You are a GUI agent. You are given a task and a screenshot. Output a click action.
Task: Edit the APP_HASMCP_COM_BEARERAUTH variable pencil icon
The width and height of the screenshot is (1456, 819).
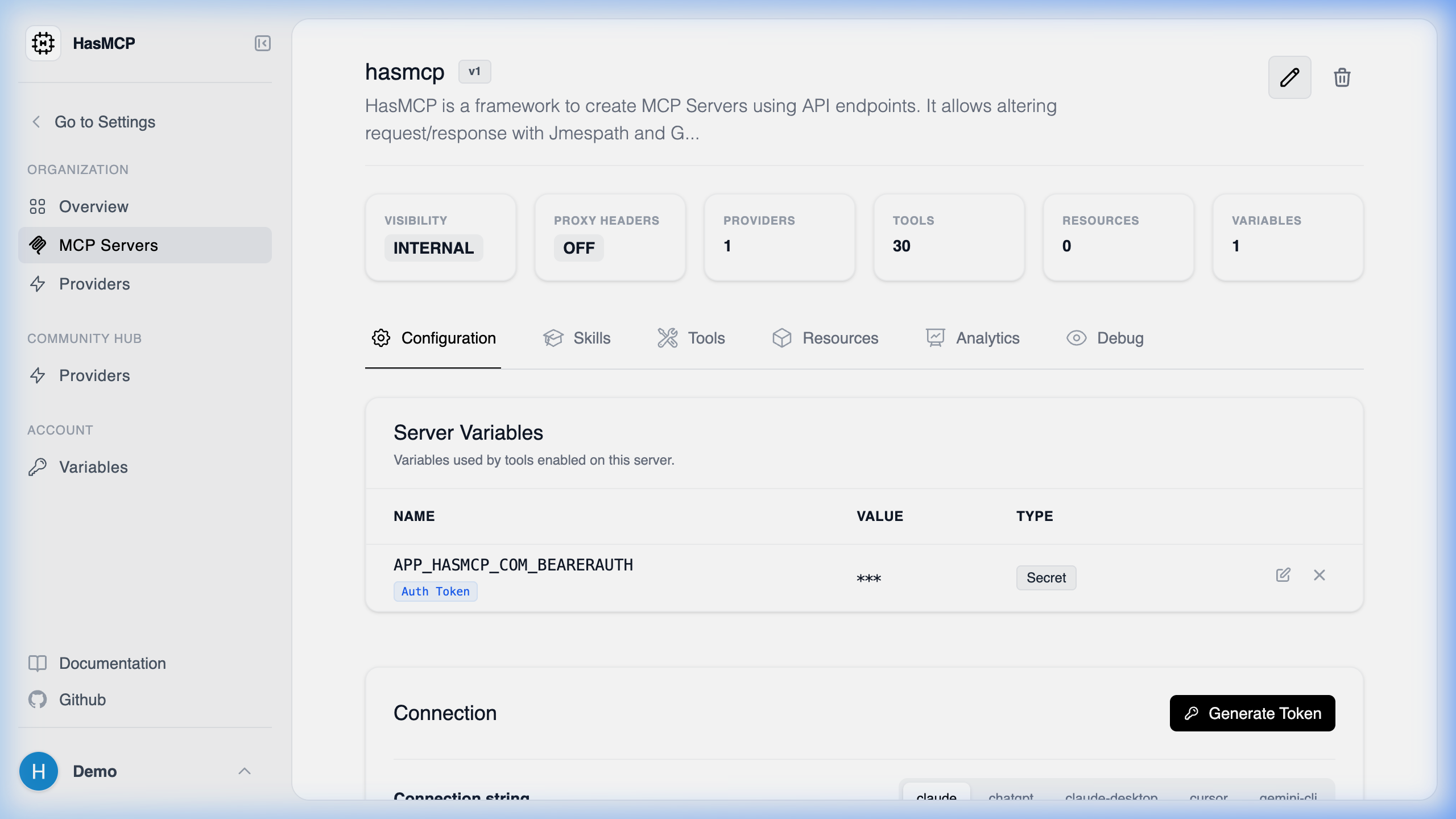[1283, 576]
